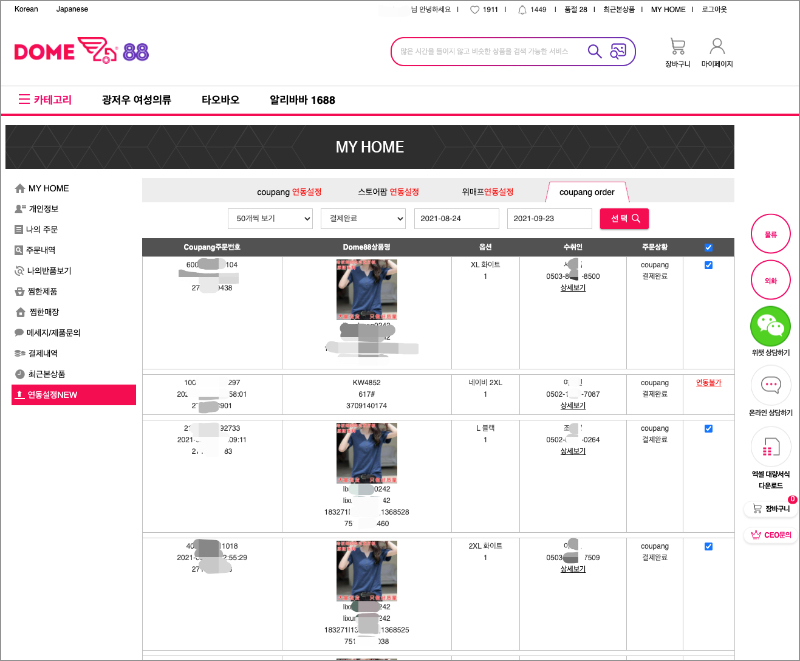Expand the 카테고리 hamburger menu
The image size is (800, 661).
(x=25, y=100)
